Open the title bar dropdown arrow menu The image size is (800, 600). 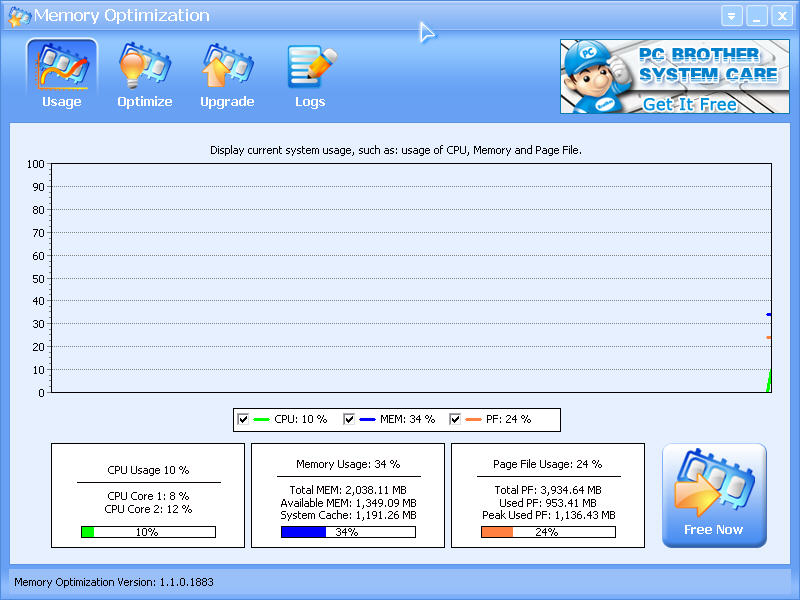pyautogui.click(x=732, y=16)
